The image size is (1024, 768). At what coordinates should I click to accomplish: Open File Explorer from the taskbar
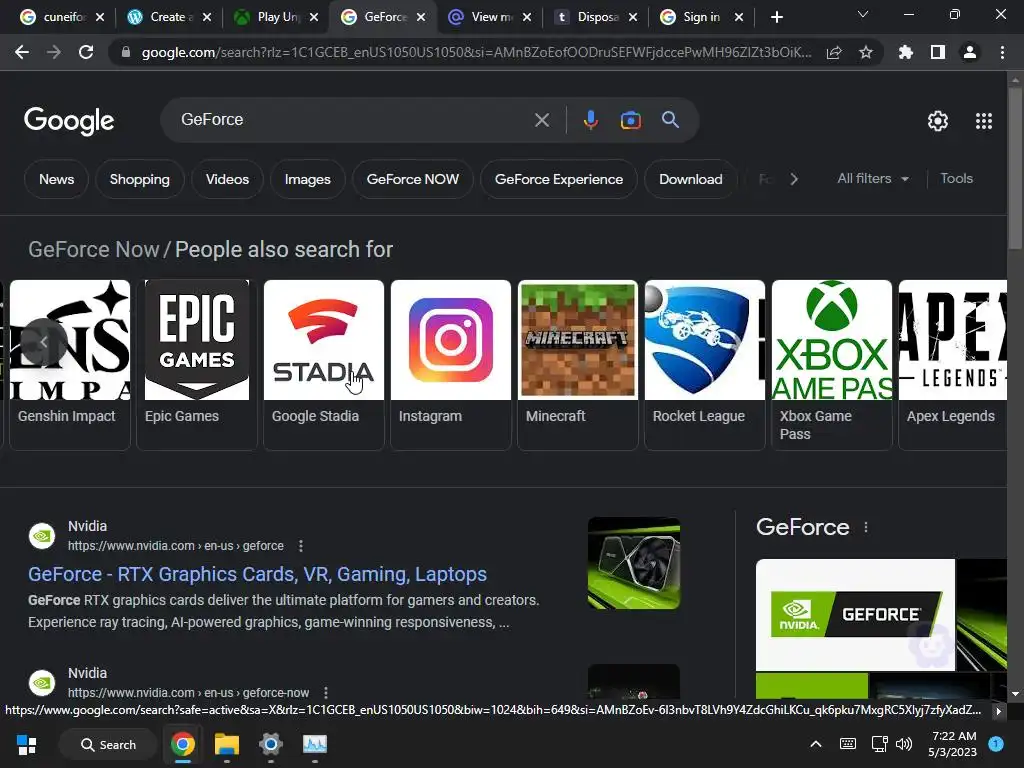coord(227,744)
